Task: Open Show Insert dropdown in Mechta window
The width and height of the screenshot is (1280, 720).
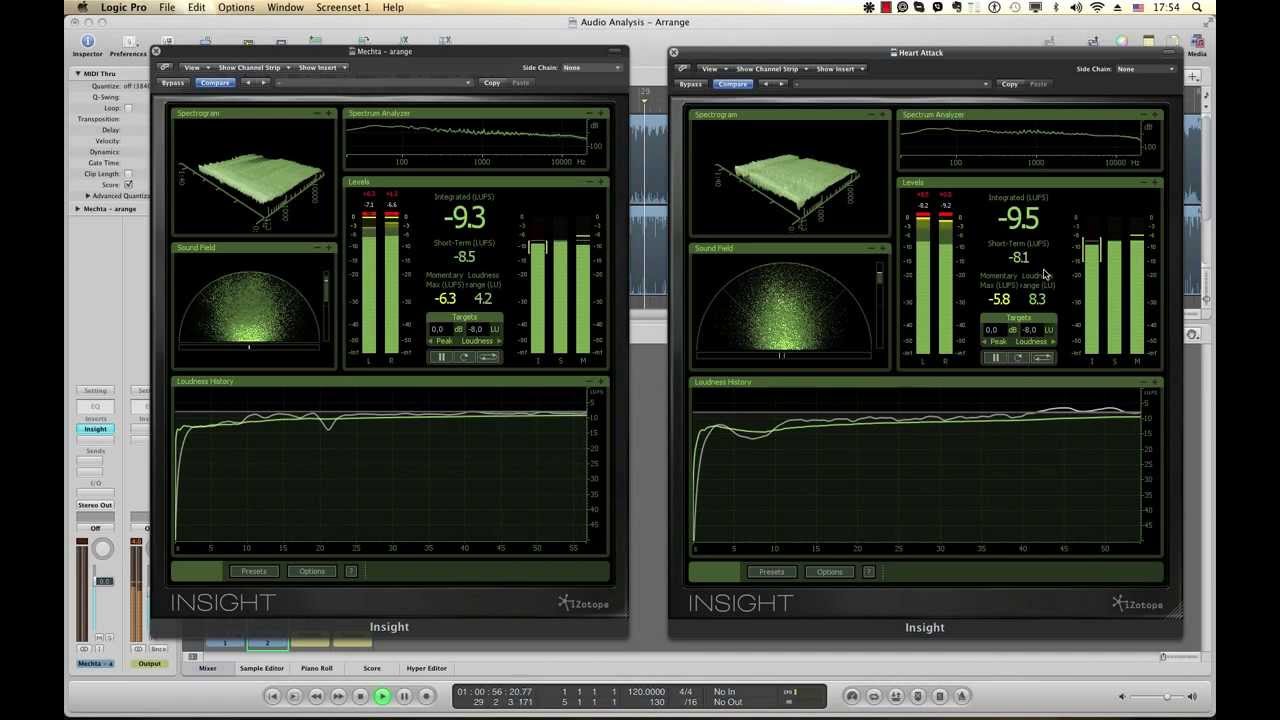Action: pyautogui.click(x=322, y=68)
